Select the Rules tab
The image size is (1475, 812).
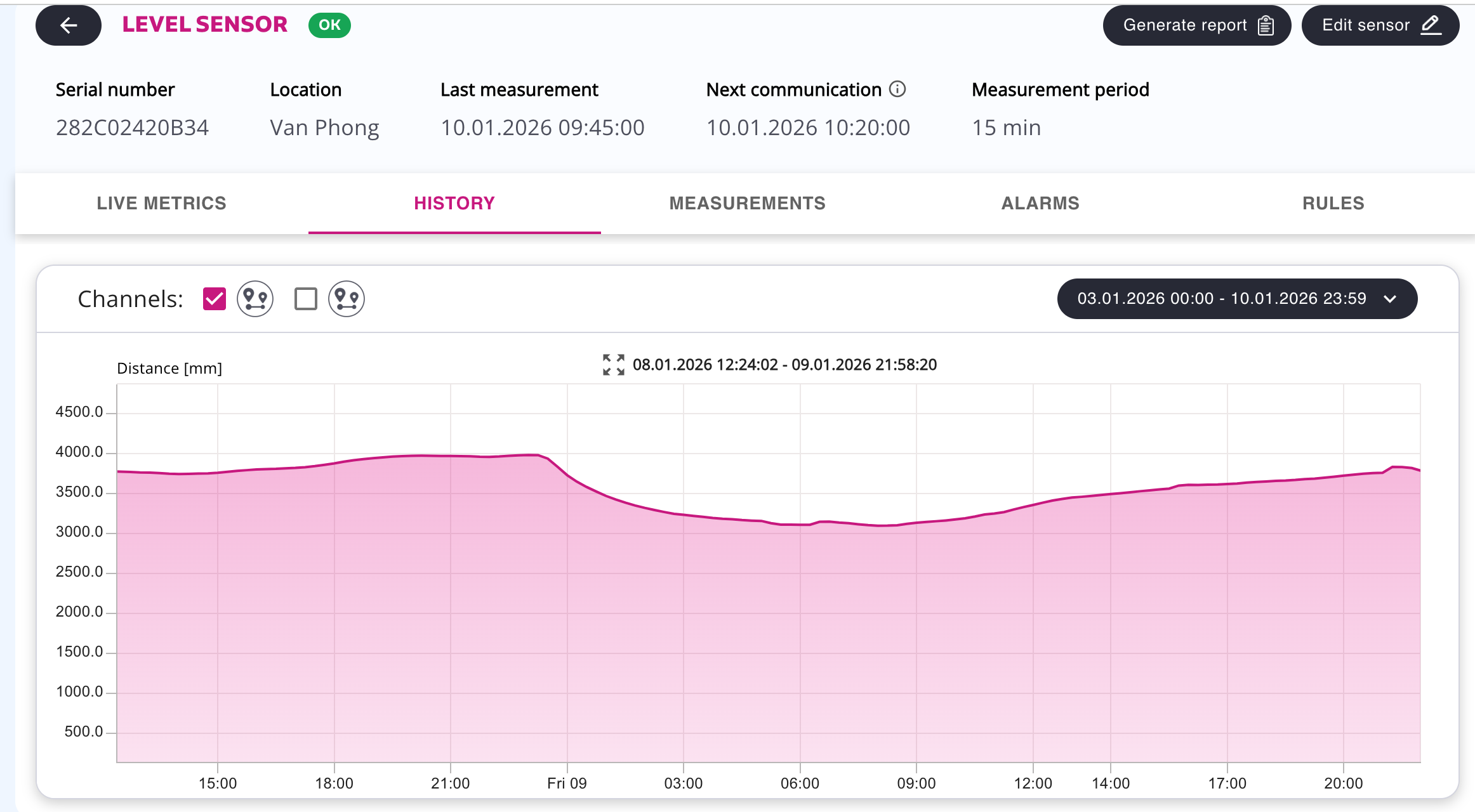pyautogui.click(x=1333, y=203)
